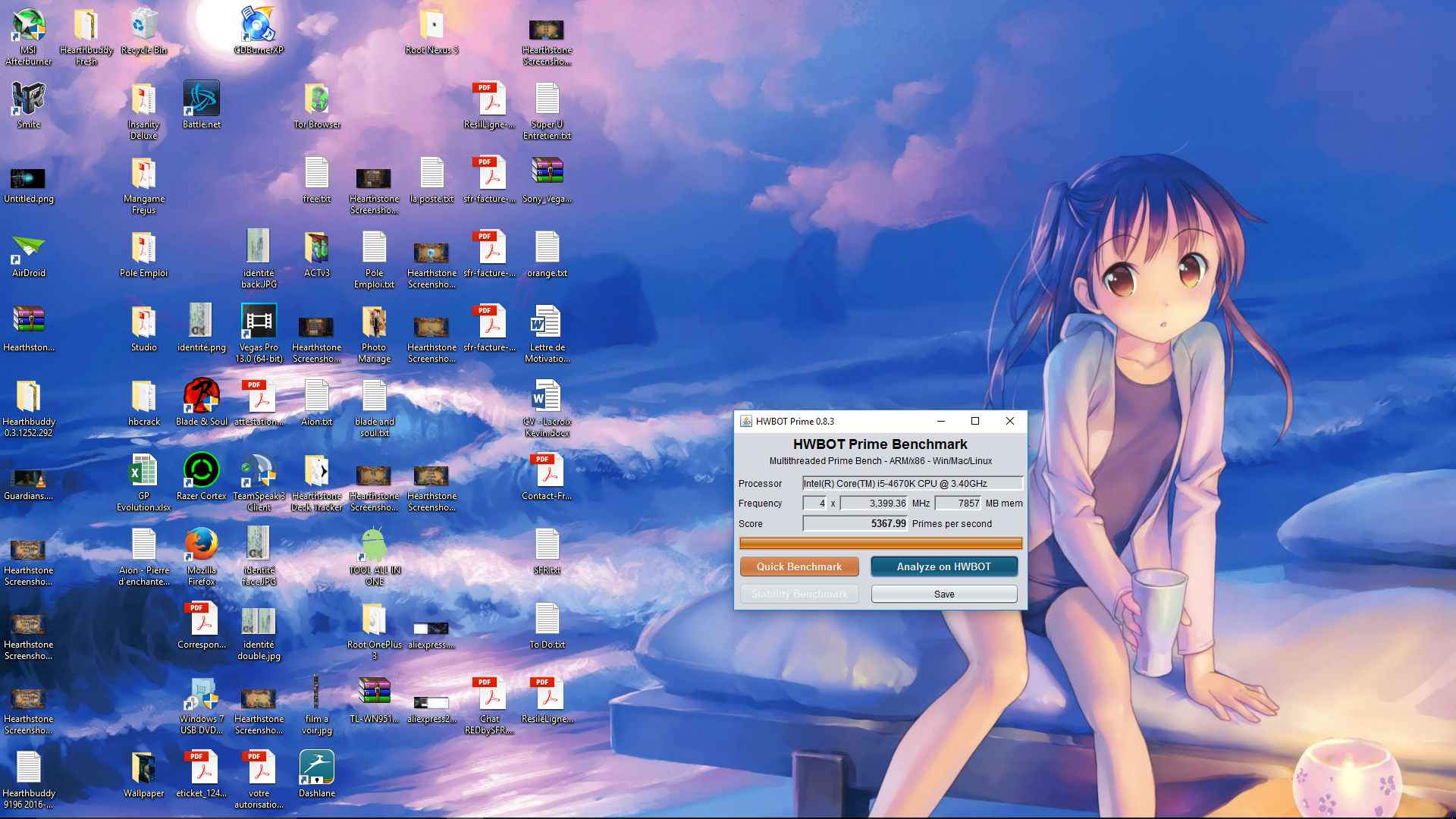Open the Root OnePlus 3 folder
Image resolution: width=1456 pixels, height=819 pixels.
(375, 631)
